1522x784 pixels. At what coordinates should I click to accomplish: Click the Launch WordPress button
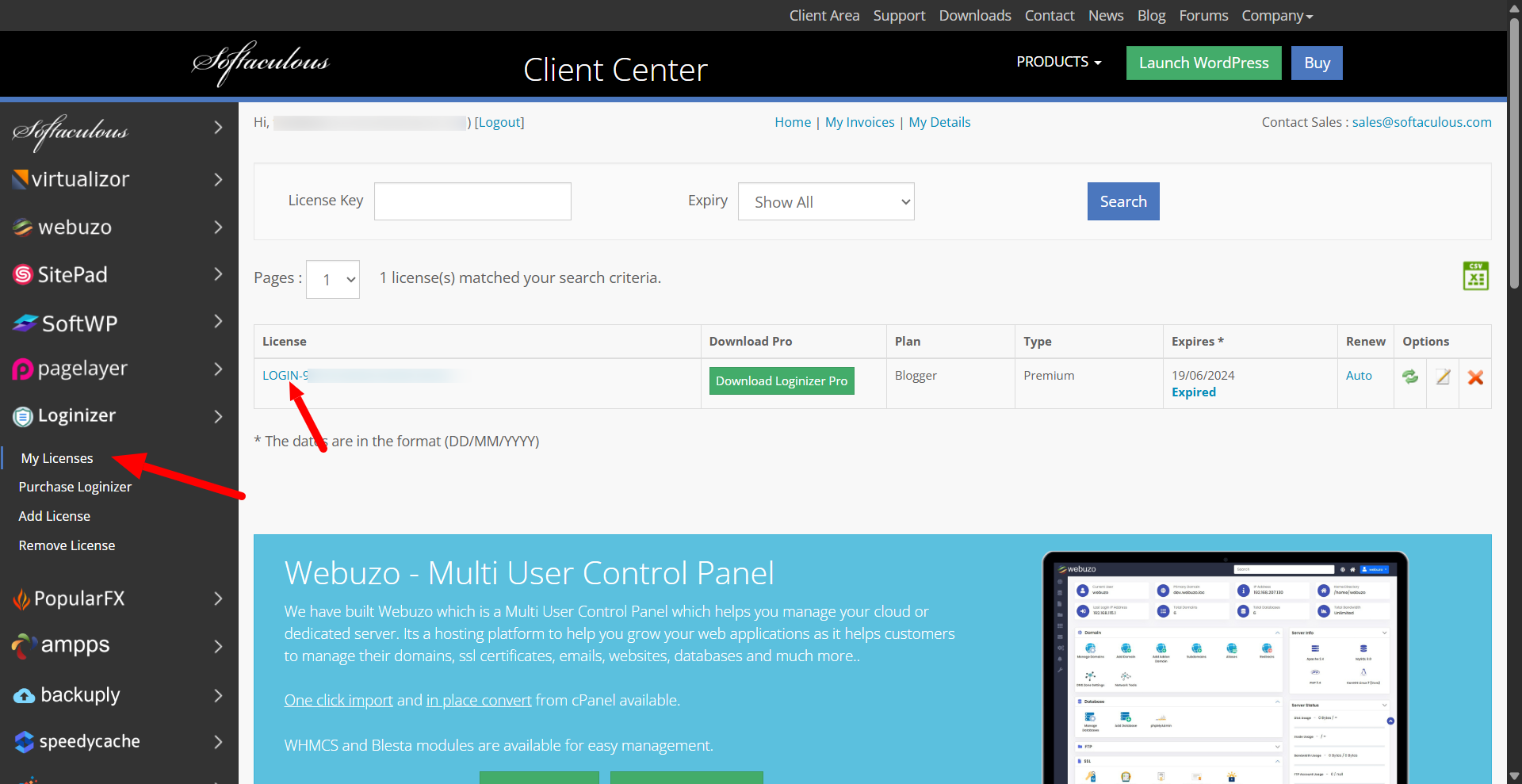(x=1203, y=63)
